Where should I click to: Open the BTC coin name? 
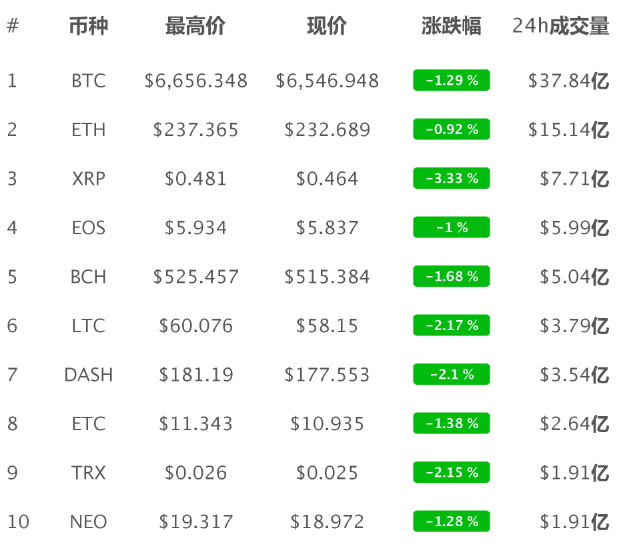pyautogui.click(x=88, y=81)
